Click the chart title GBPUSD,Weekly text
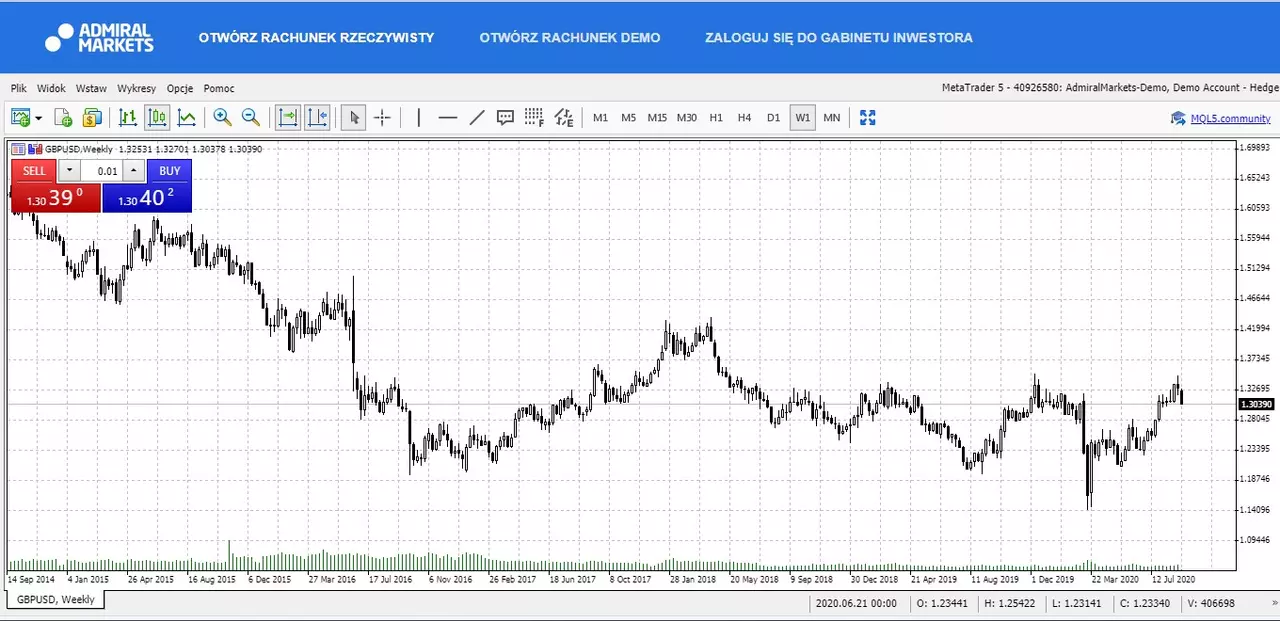 point(79,149)
